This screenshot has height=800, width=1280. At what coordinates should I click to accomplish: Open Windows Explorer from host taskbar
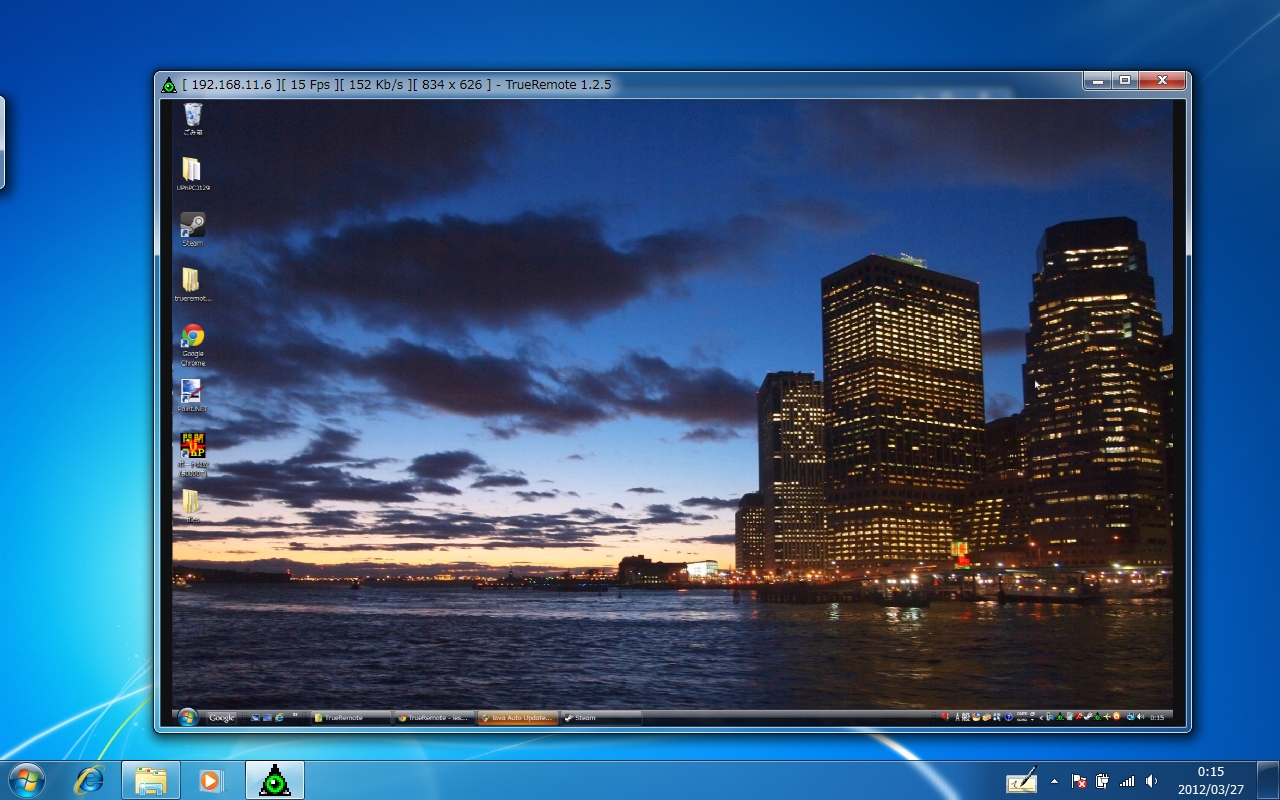151,780
